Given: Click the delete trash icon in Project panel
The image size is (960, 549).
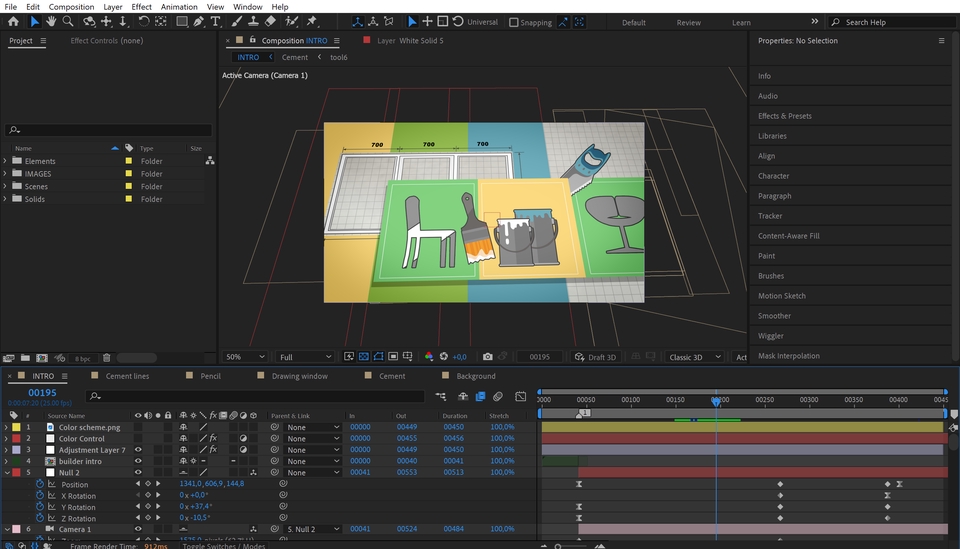Looking at the screenshot, I should tap(107, 358).
